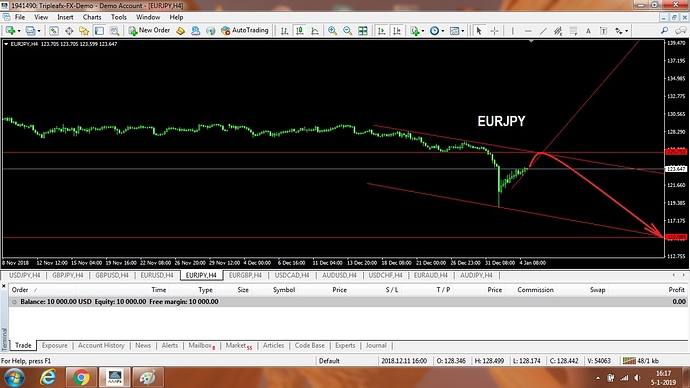Open the search magnifier icon
Screen dimensions: 690x388
(664, 30)
